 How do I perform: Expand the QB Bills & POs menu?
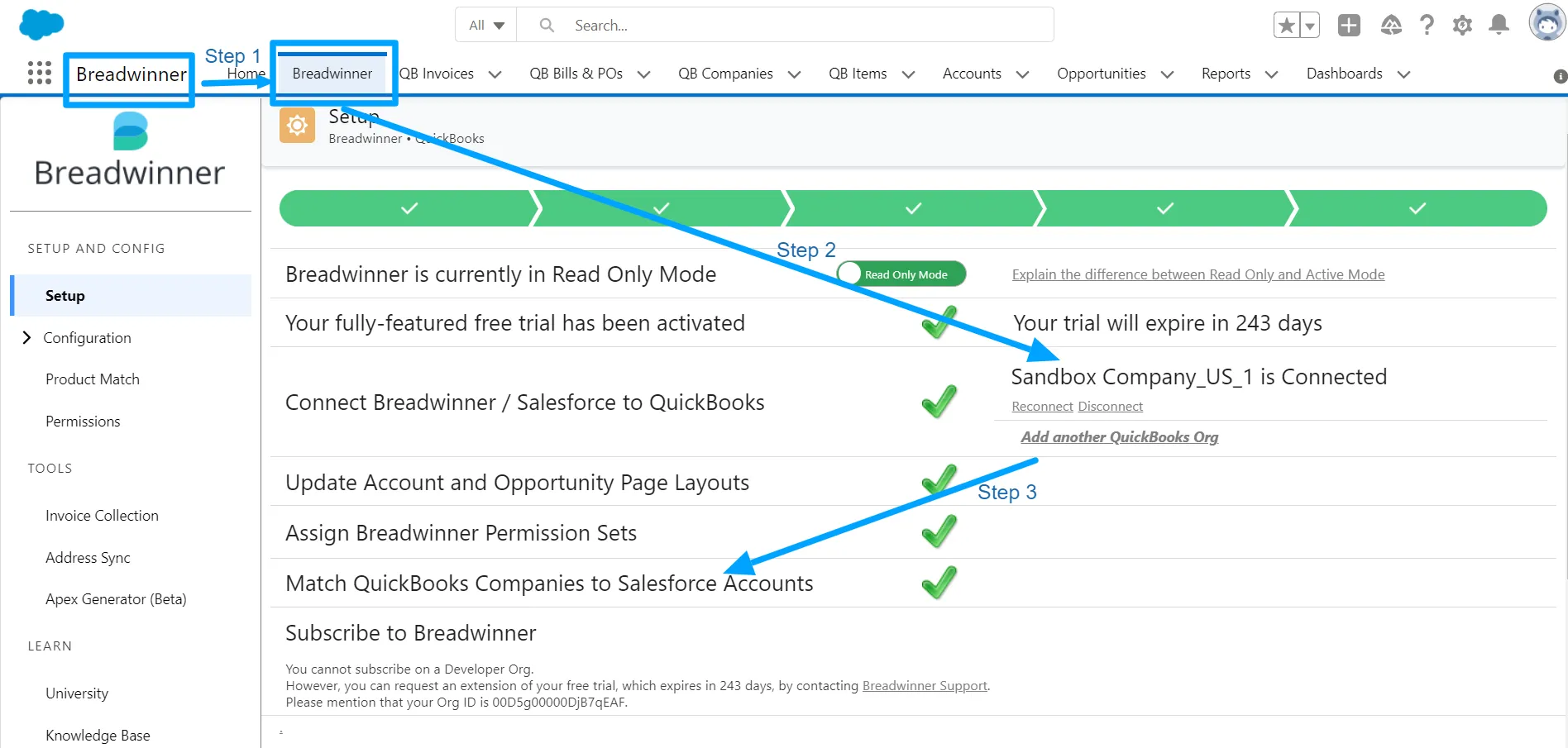point(644,74)
